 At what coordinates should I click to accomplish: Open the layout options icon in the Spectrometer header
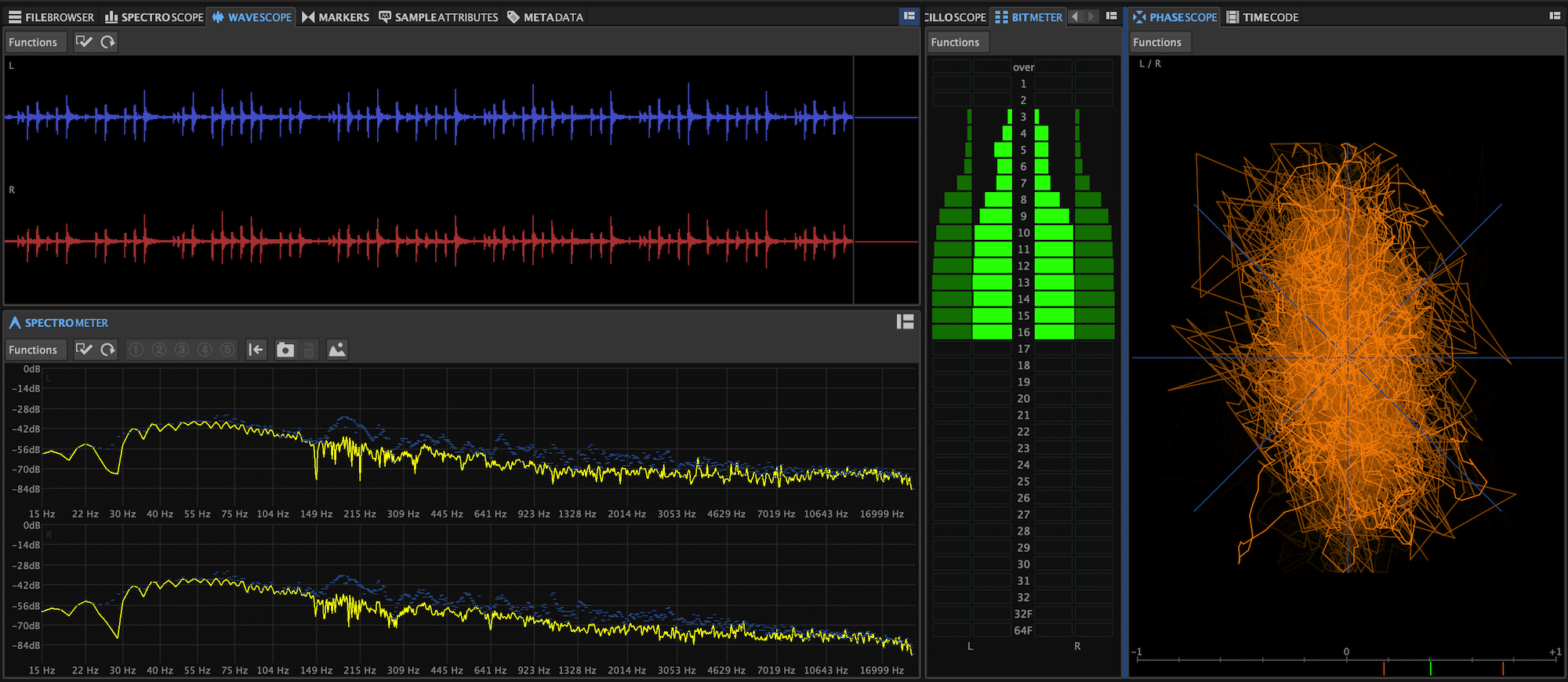(x=905, y=322)
